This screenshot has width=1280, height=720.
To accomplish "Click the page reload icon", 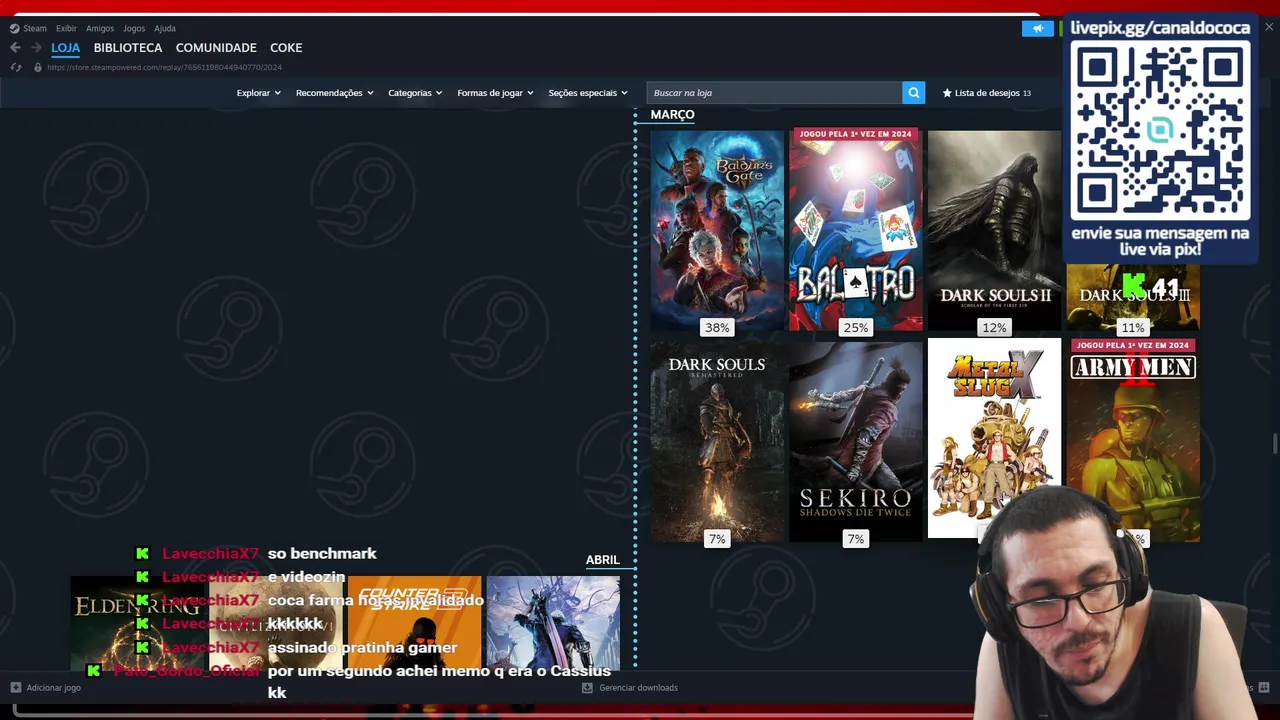I will (x=16, y=67).
